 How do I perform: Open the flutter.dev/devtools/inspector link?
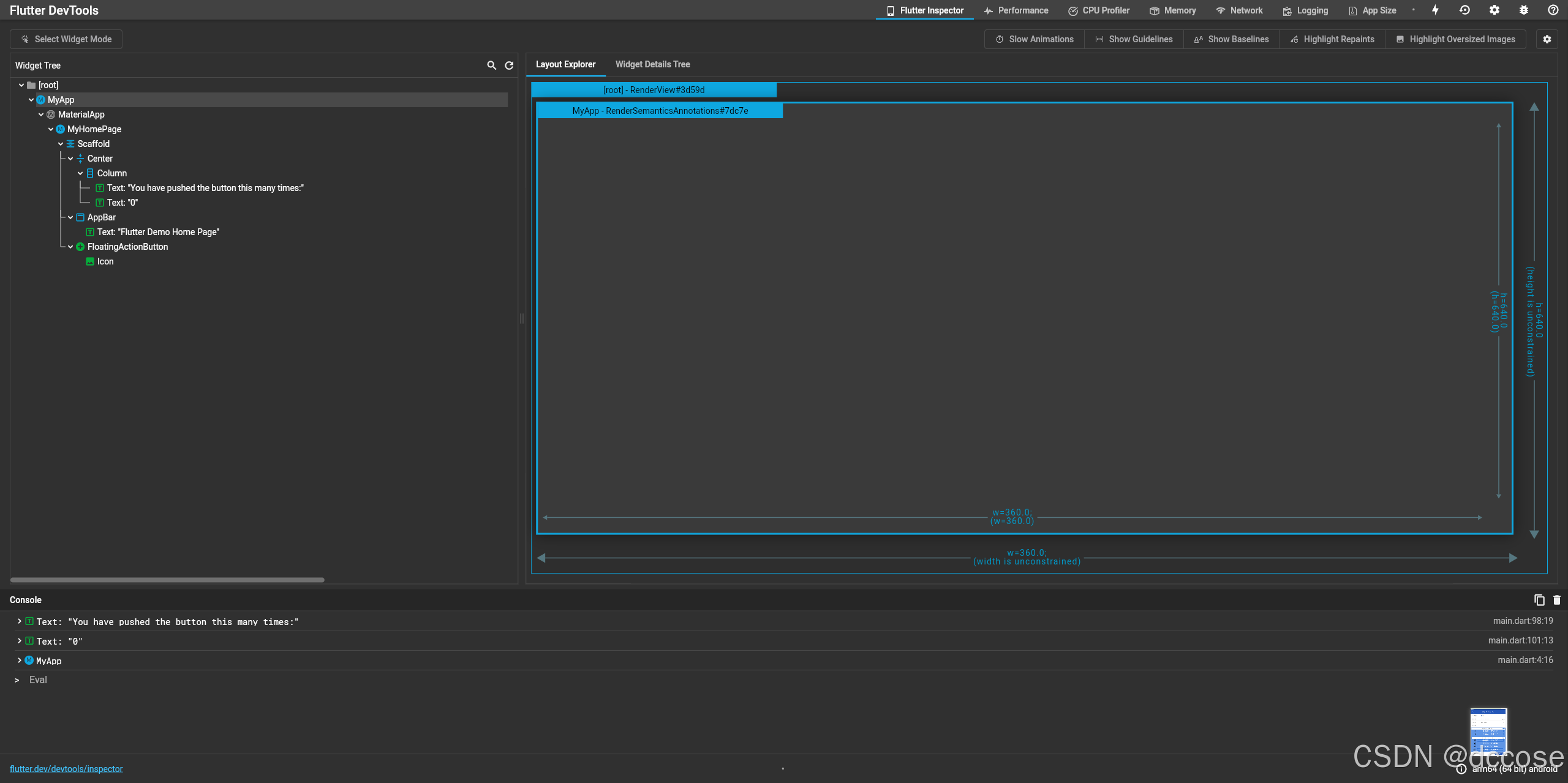66,769
